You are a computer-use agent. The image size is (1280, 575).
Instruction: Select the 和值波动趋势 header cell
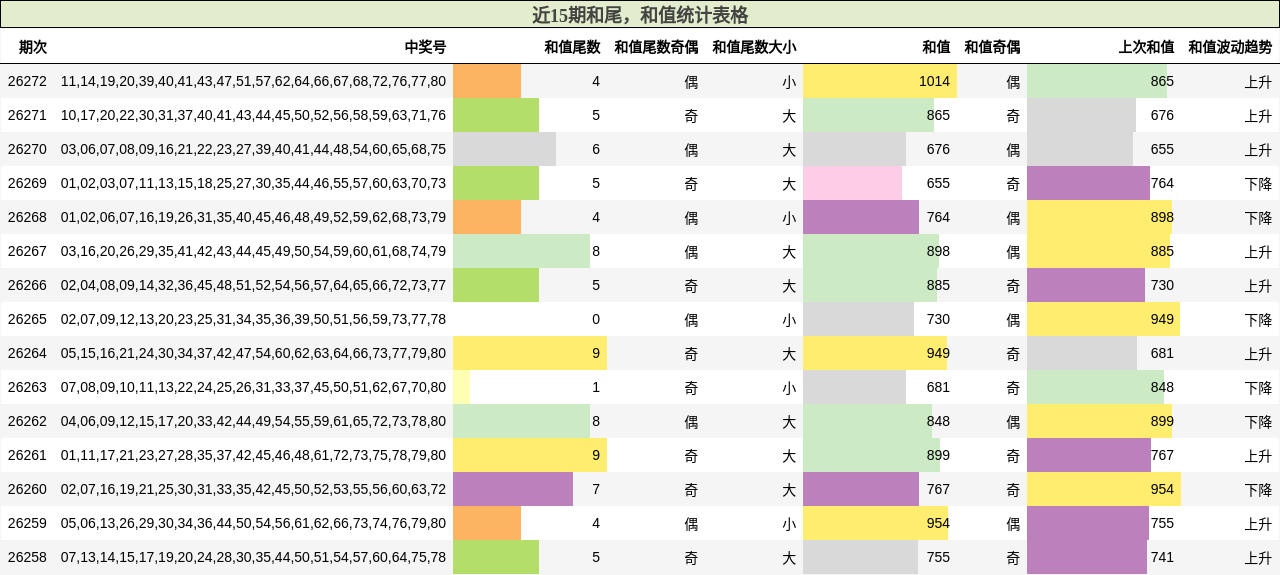(1230, 47)
